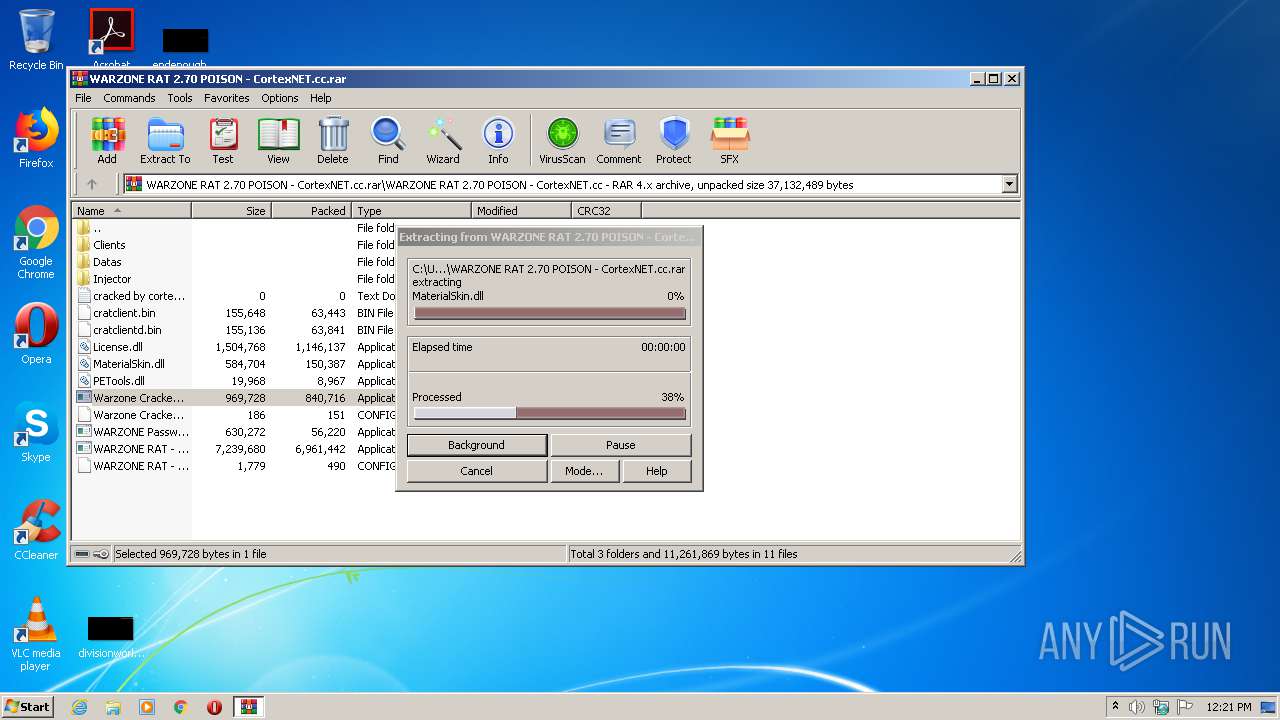This screenshot has width=1280, height=720.
Task: Open the Tools menu
Action: pos(180,98)
